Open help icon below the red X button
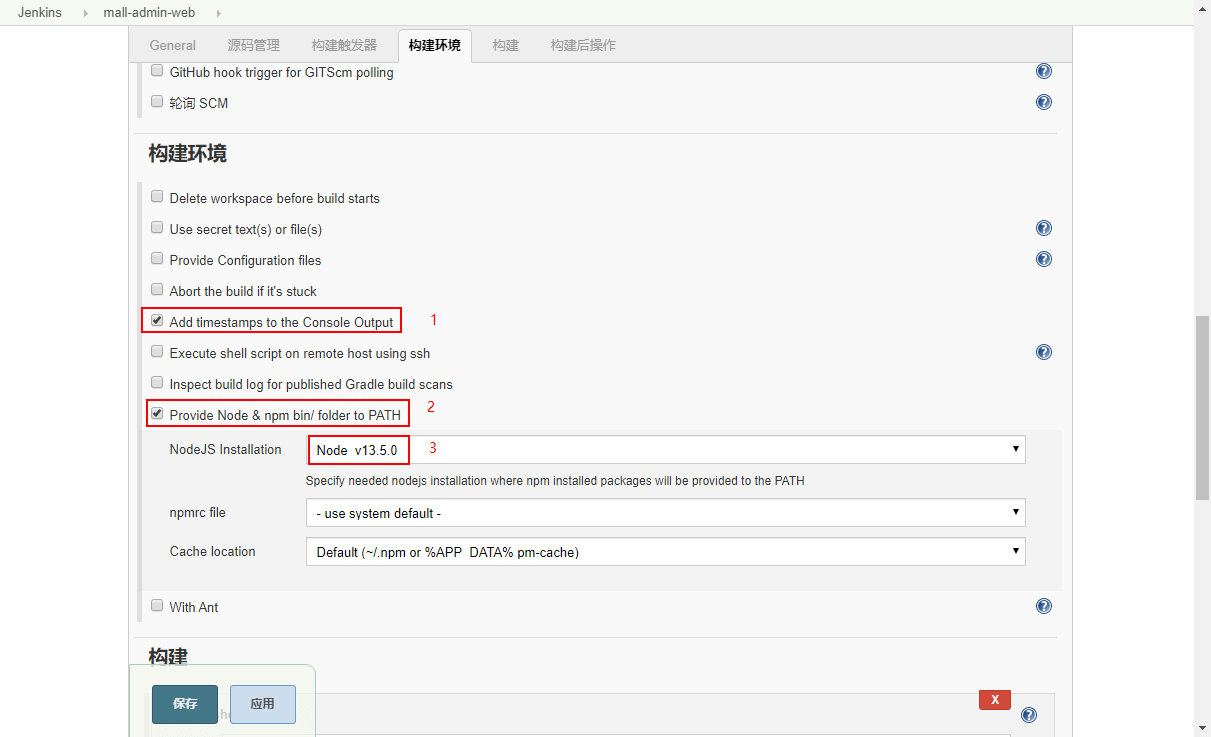Image resolution: width=1211 pixels, height=737 pixels. (x=1029, y=715)
